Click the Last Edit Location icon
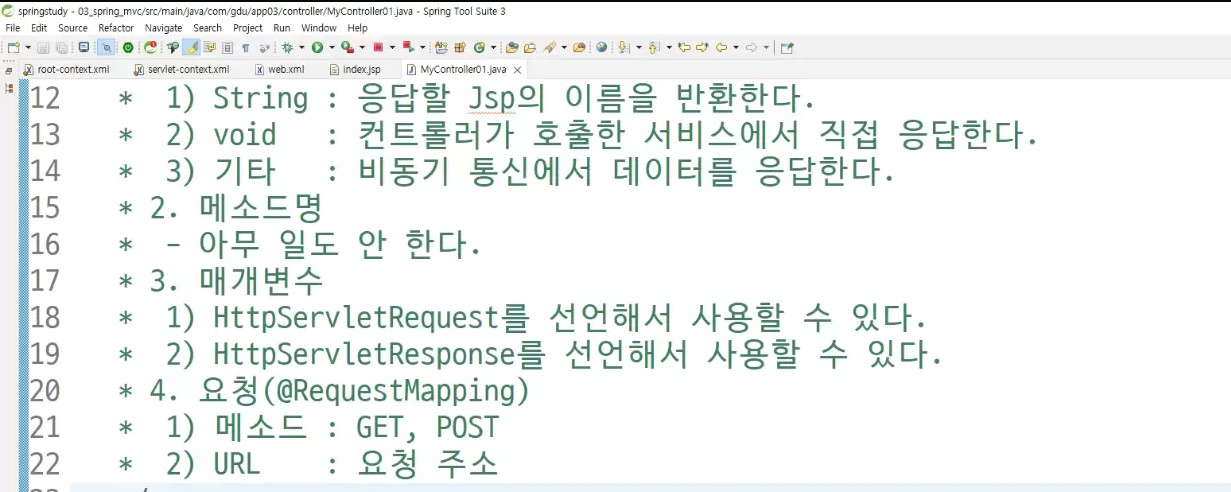Viewport: 1231px width, 492px height. 684,47
